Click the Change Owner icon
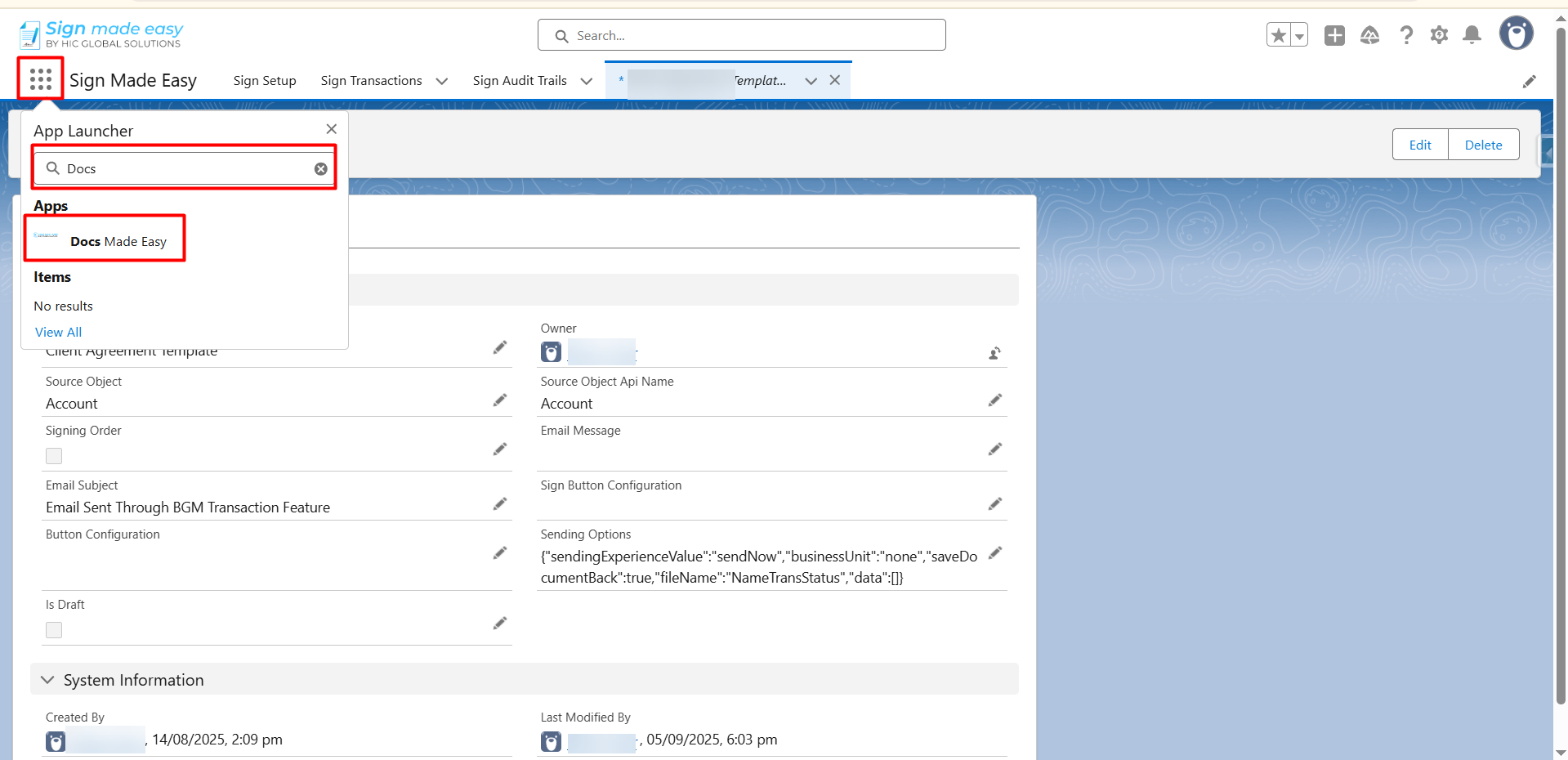The width and height of the screenshot is (1568, 760). (994, 353)
